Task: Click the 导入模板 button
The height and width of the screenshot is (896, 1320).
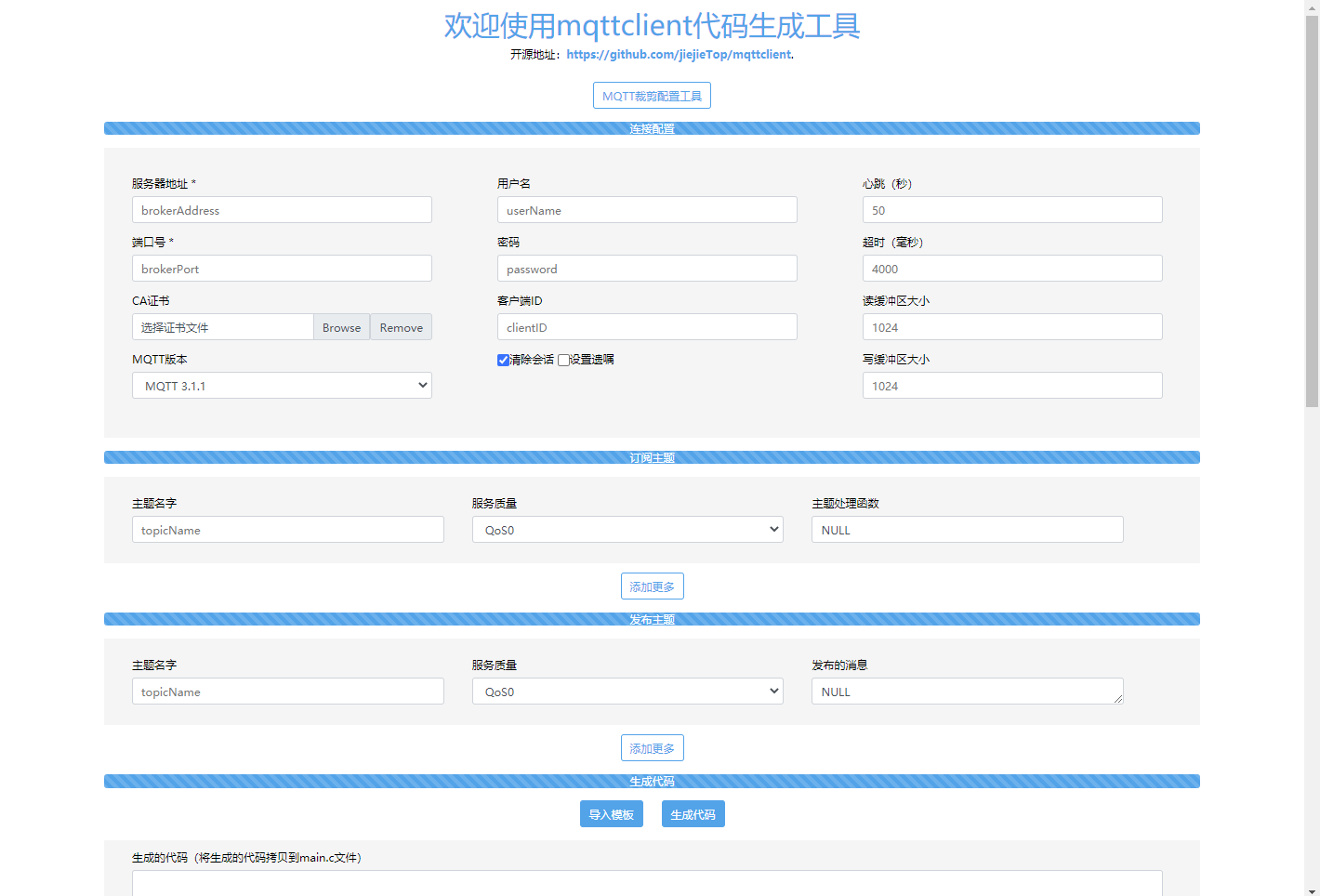Action: point(612,813)
